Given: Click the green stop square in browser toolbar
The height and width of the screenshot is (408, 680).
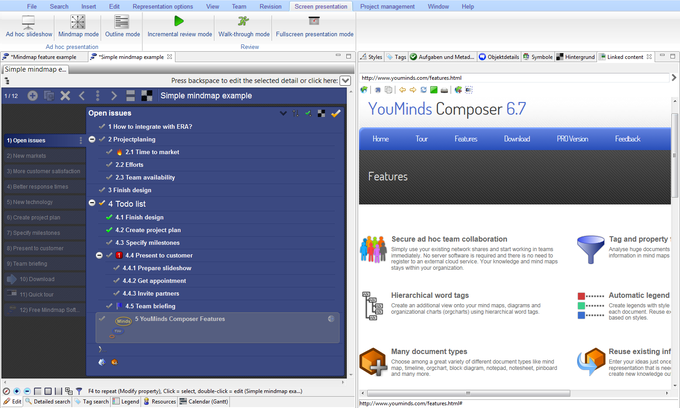Looking at the screenshot, I should [x=434, y=90].
